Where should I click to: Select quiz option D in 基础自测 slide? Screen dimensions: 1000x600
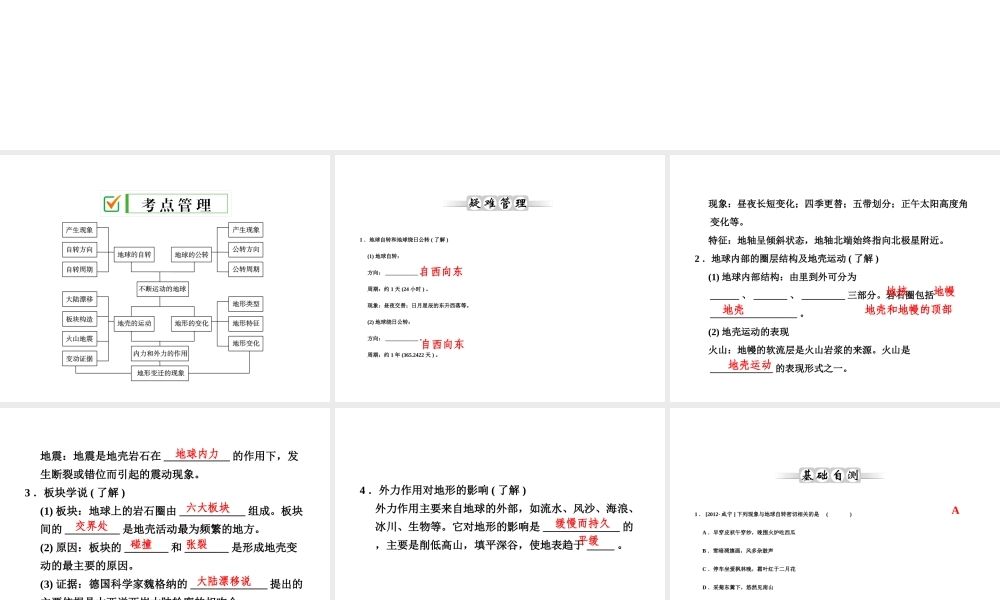point(738,587)
